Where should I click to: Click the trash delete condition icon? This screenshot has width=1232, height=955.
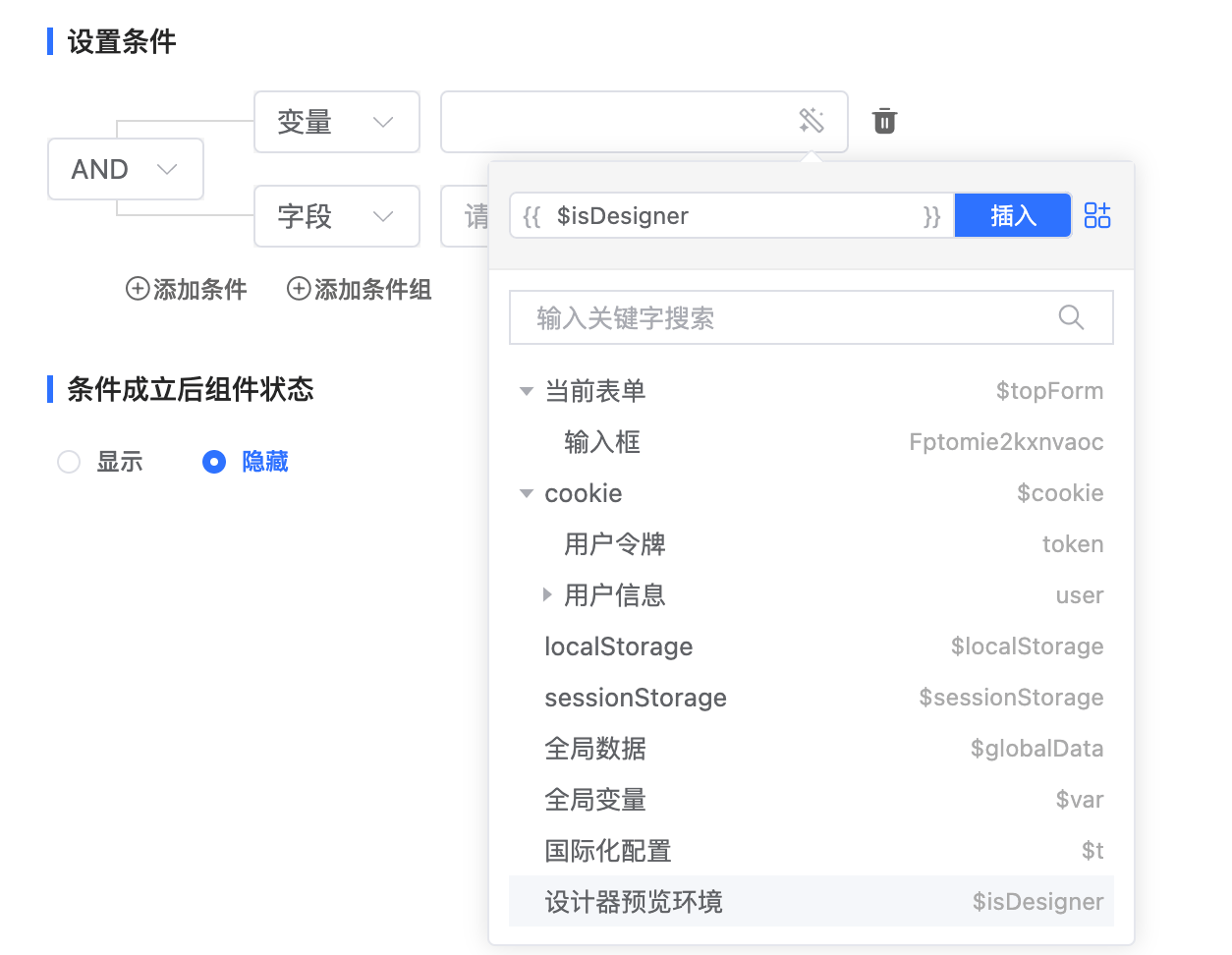tap(884, 121)
